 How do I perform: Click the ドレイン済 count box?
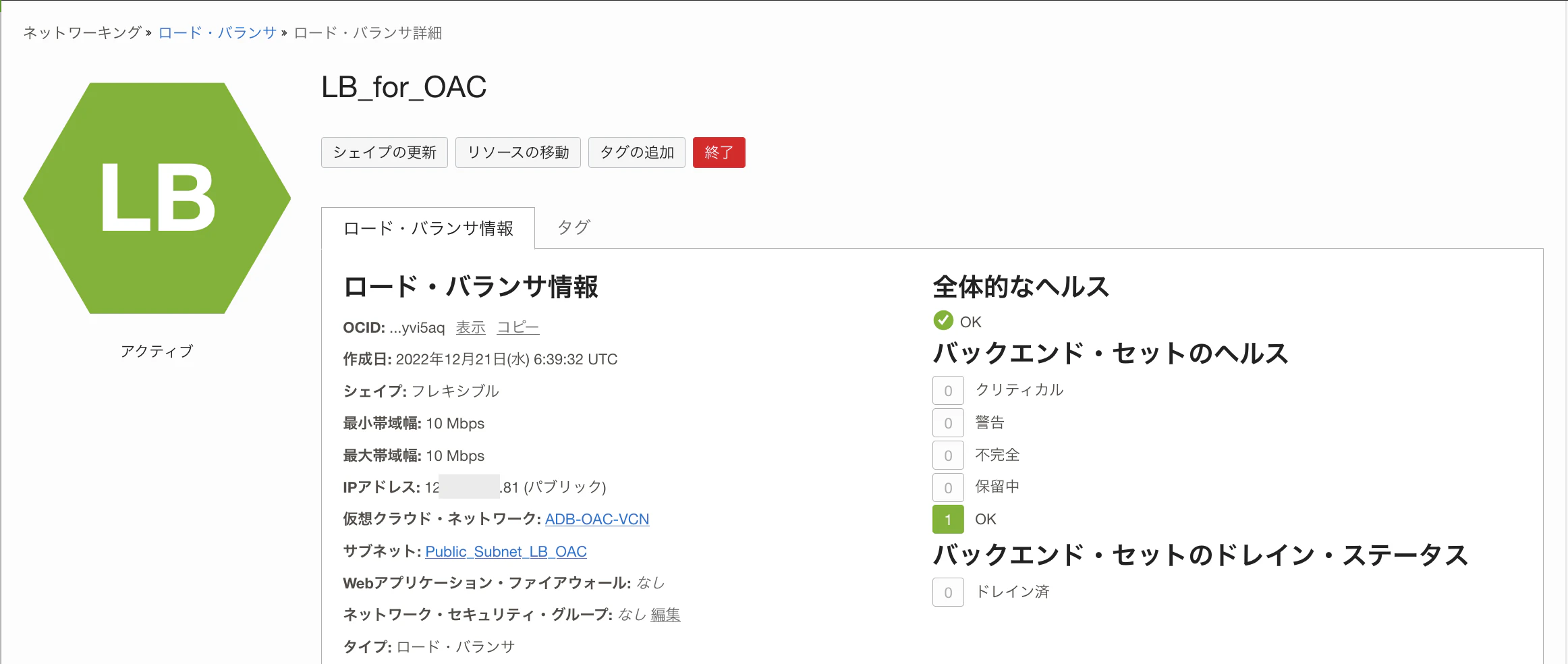[948, 592]
